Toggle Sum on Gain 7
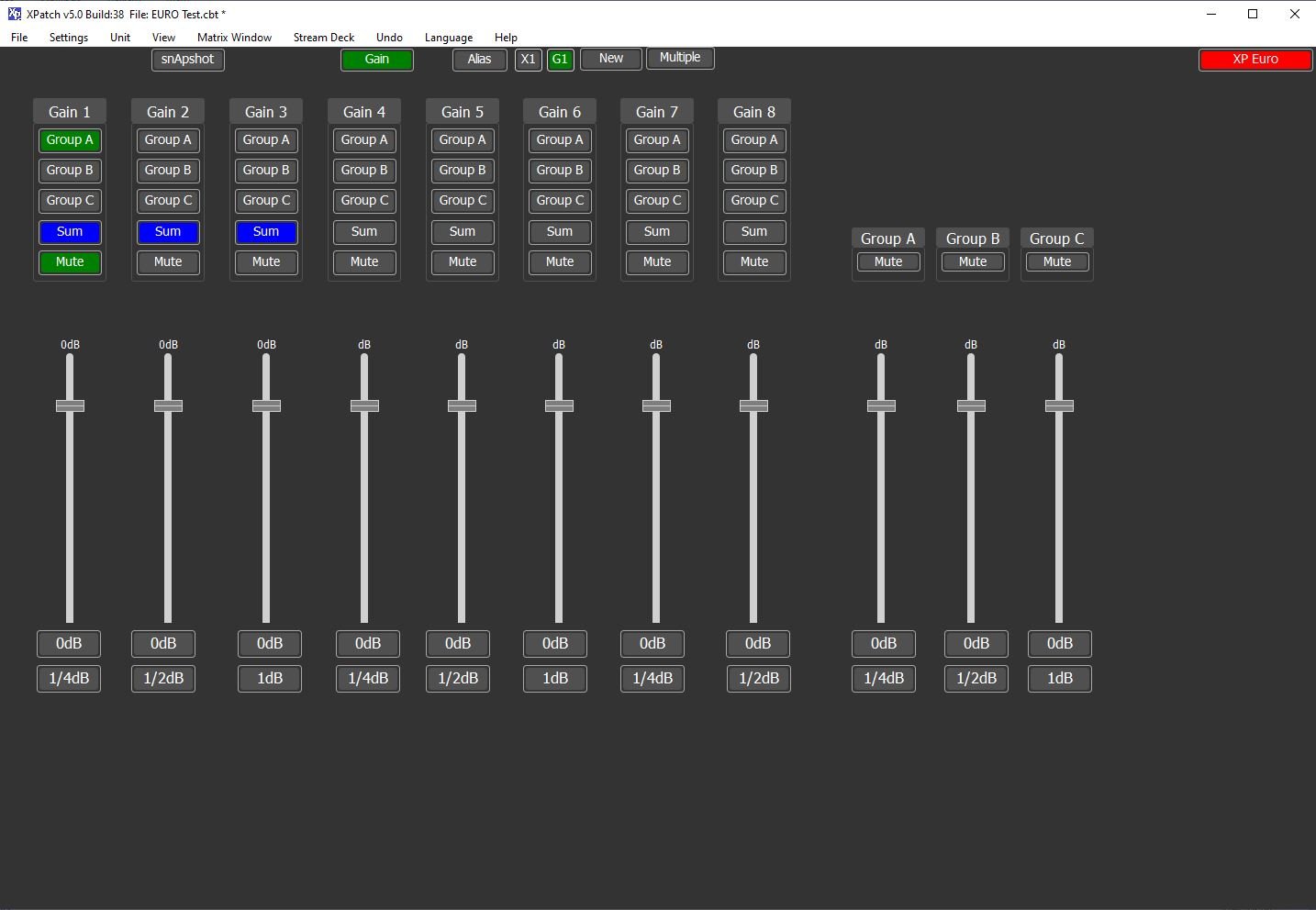The image size is (1316, 910). [x=656, y=232]
